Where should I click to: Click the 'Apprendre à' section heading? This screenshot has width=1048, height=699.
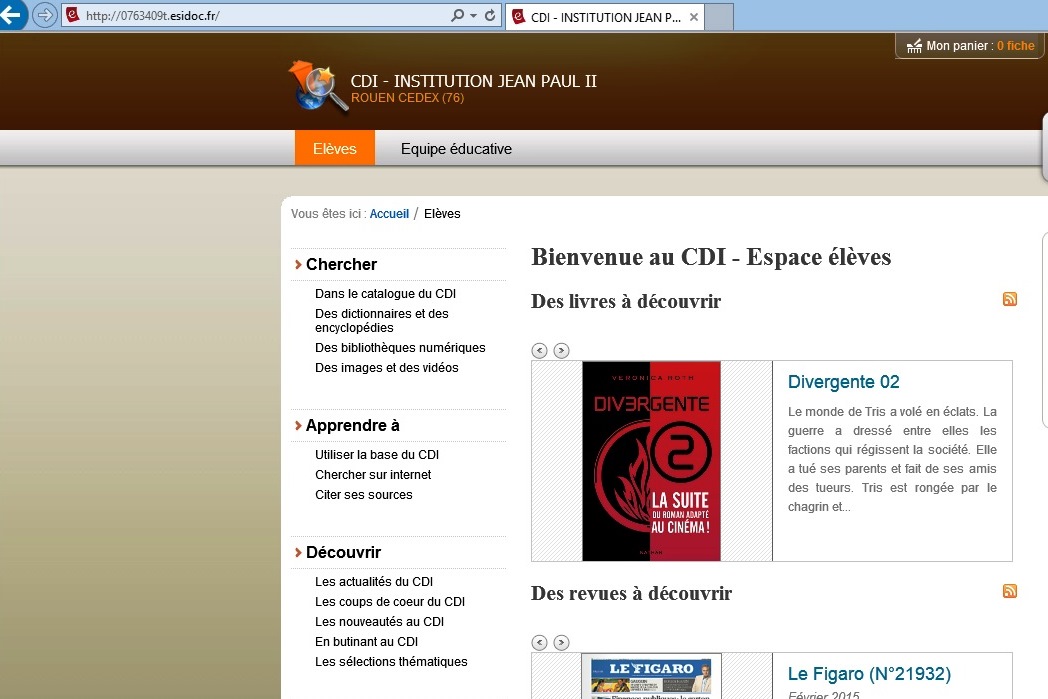click(353, 426)
